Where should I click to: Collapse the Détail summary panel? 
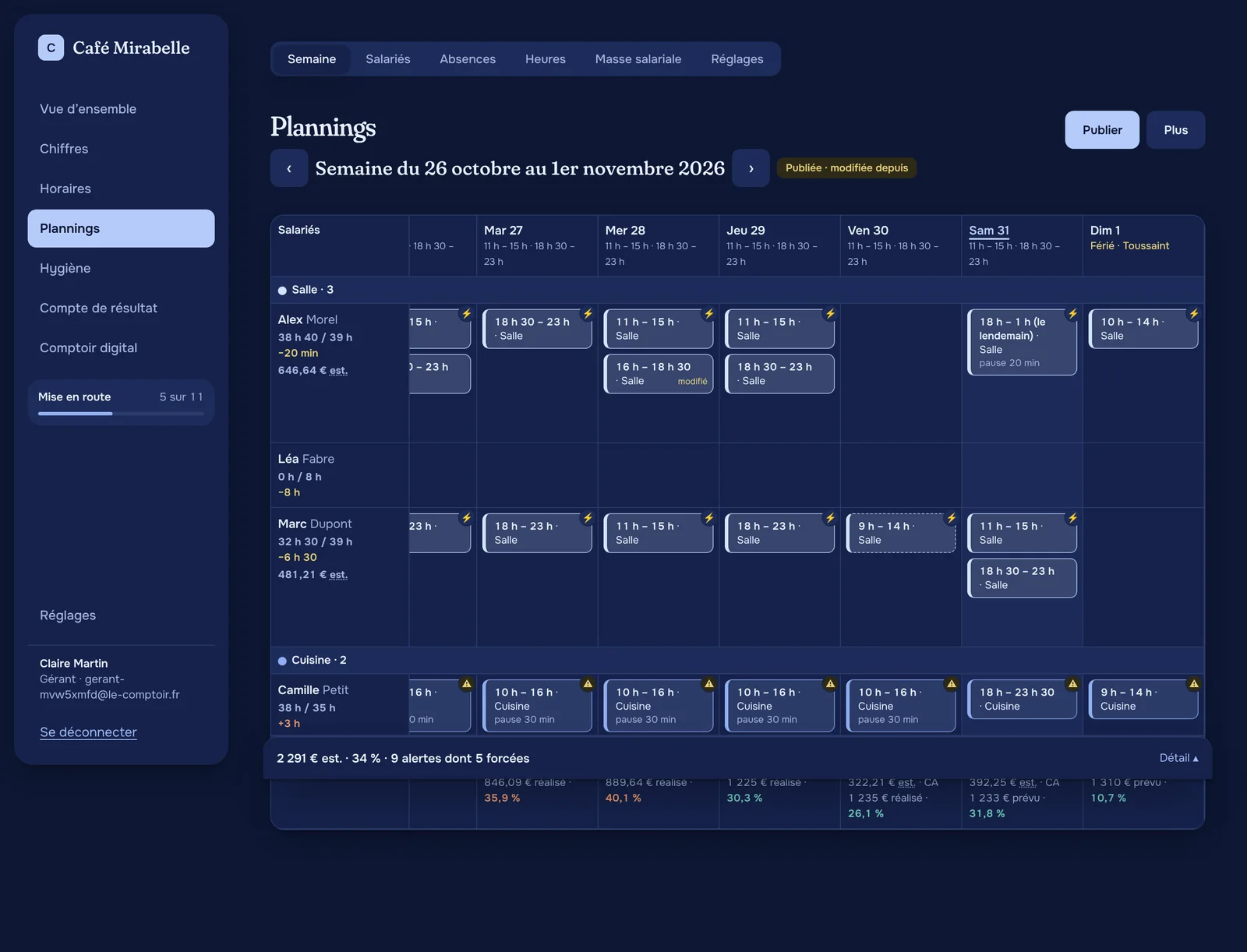(1178, 758)
